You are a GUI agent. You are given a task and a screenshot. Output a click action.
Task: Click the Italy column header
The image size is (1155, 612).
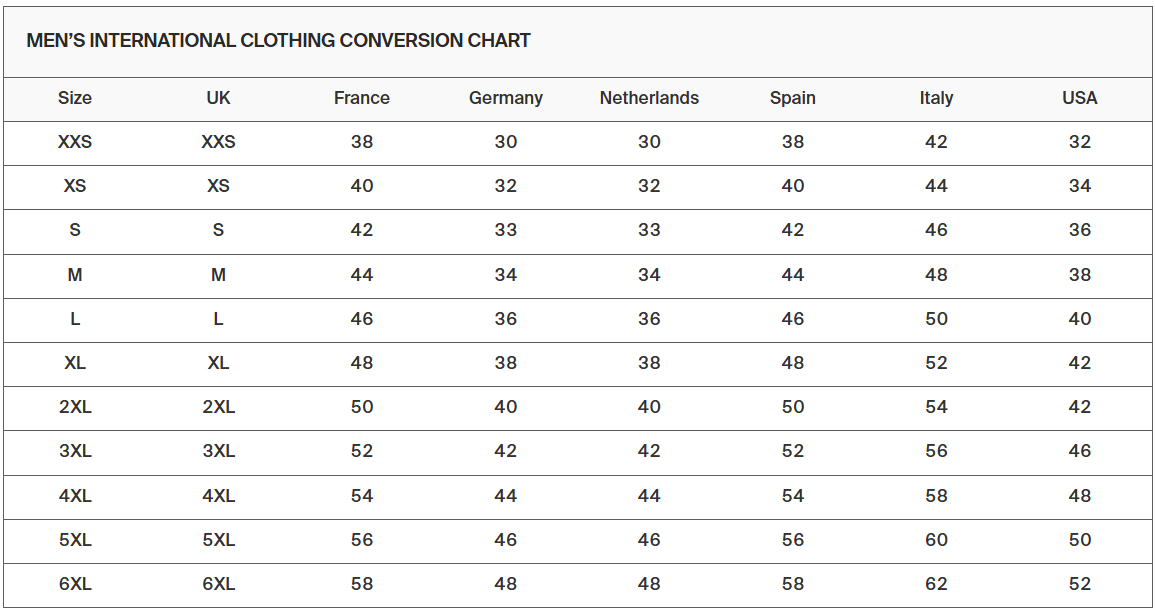(936, 98)
